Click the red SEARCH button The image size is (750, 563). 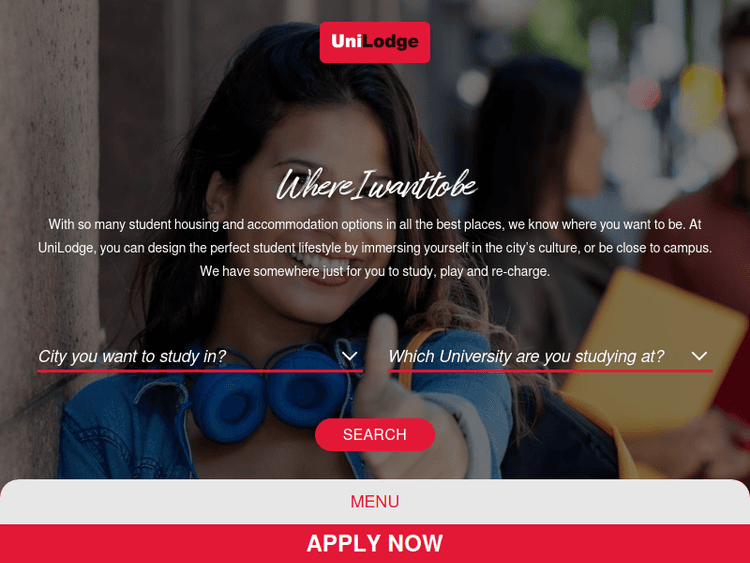[375, 434]
